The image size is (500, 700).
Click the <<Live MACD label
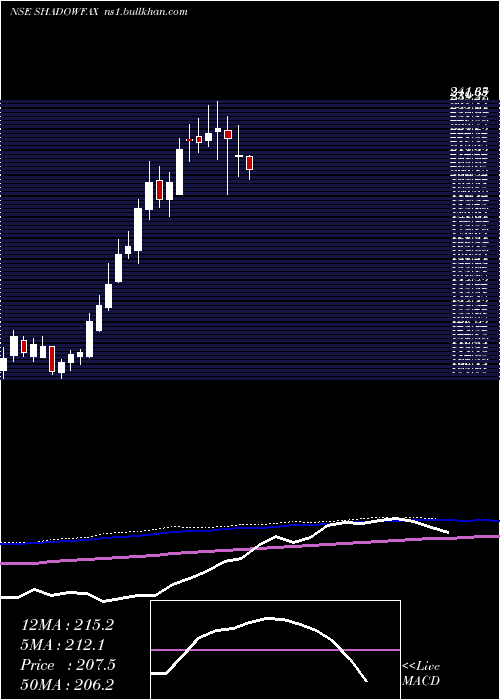(421, 674)
